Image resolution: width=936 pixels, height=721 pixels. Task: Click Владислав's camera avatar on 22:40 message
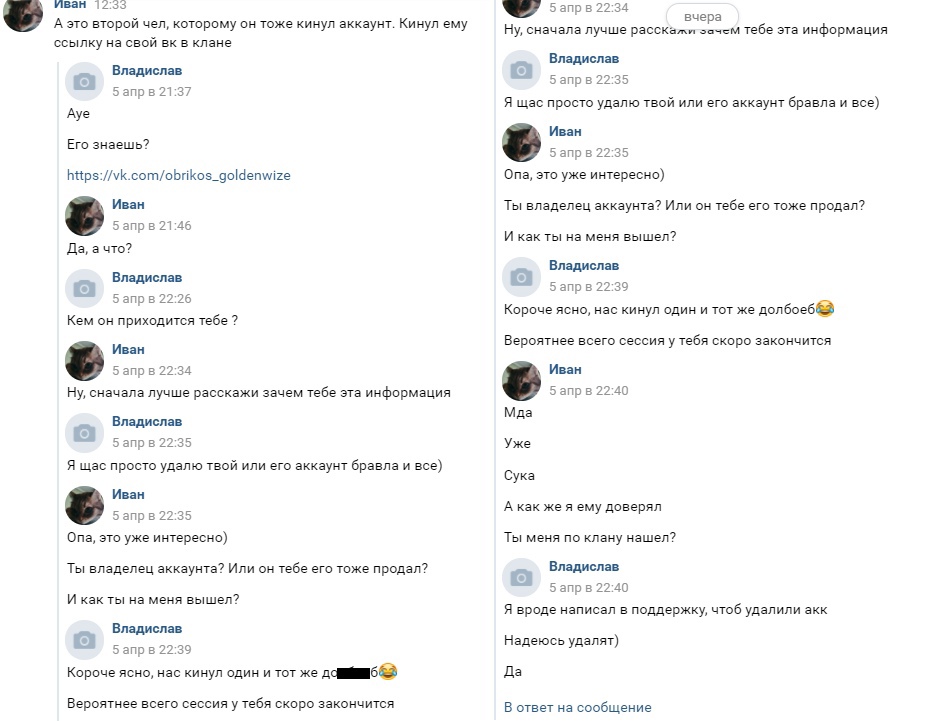[521, 577]
